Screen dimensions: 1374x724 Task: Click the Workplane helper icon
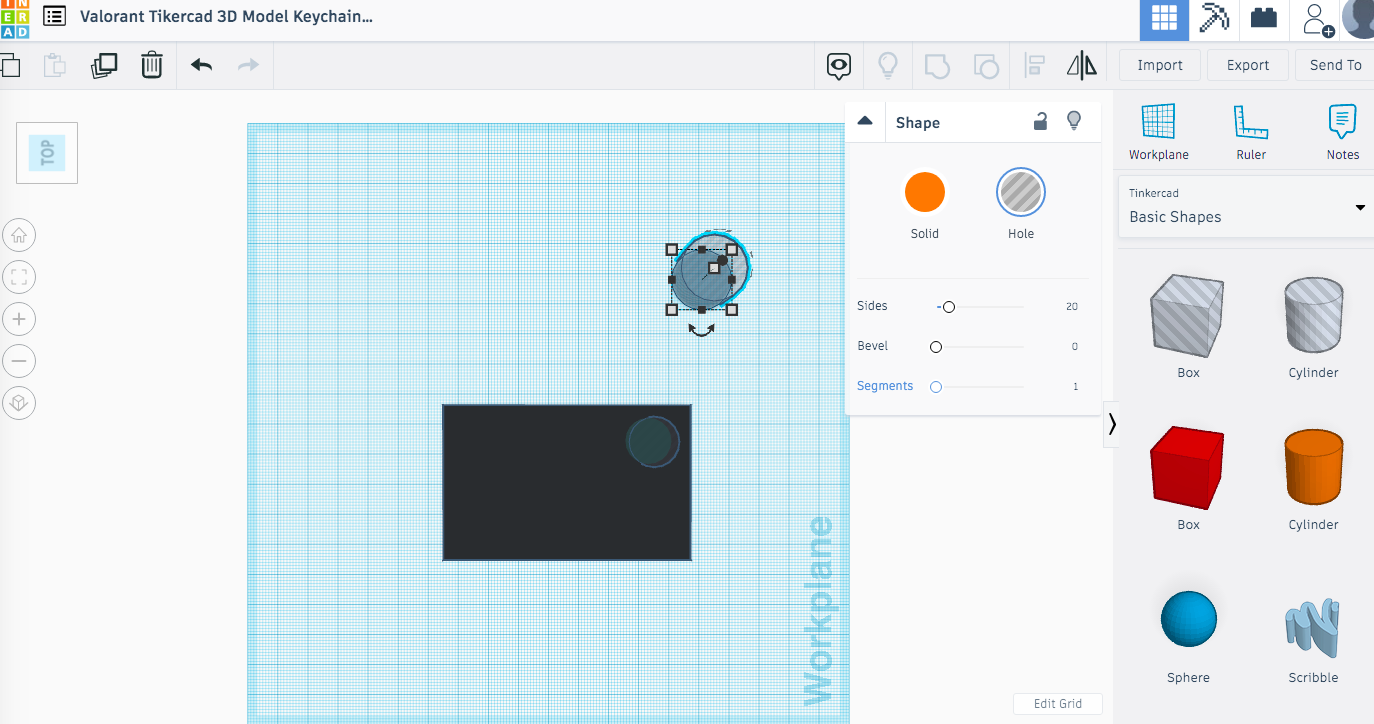1158,132
